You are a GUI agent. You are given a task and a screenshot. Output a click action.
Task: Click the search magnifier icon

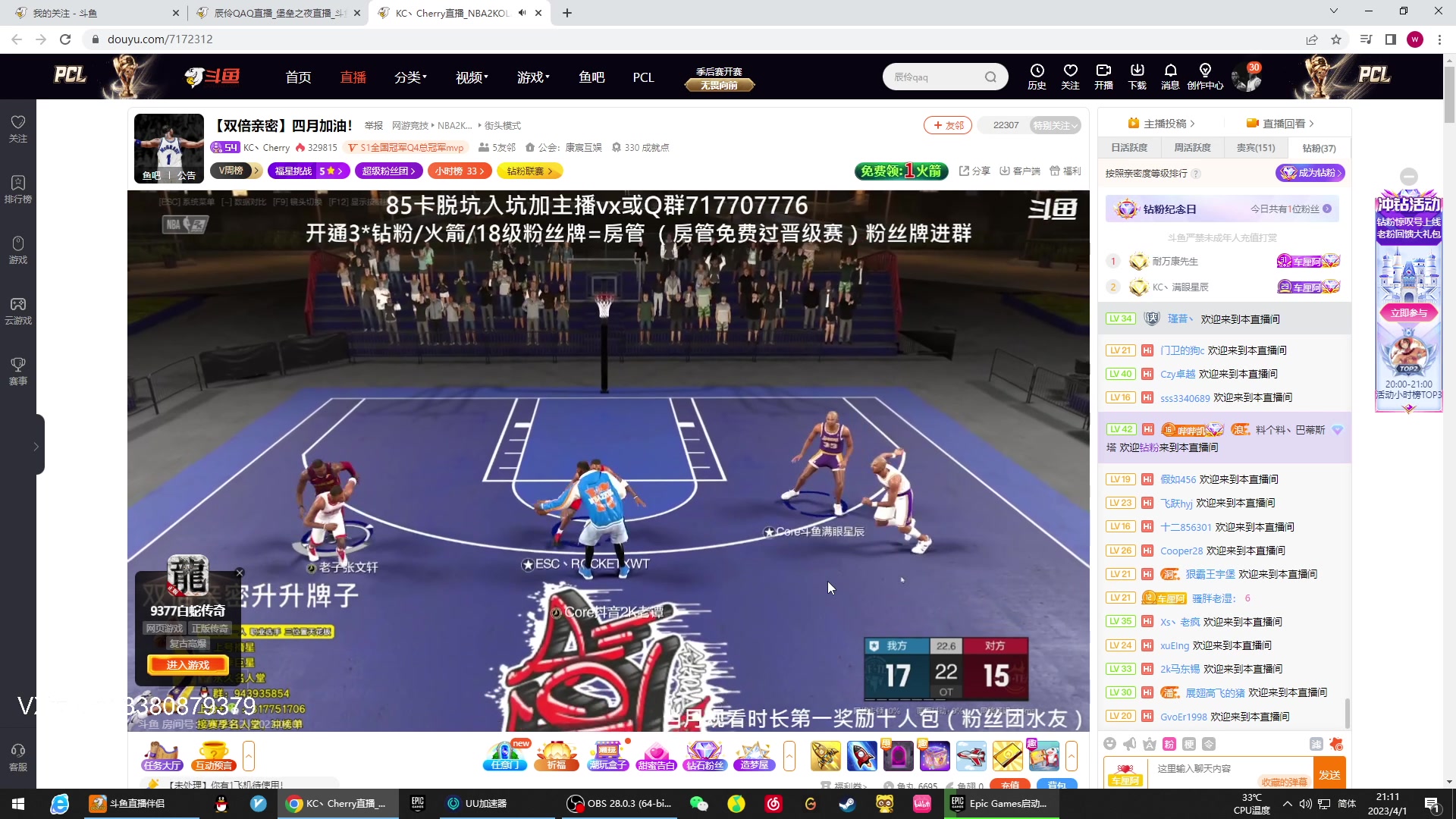point(990,77)
